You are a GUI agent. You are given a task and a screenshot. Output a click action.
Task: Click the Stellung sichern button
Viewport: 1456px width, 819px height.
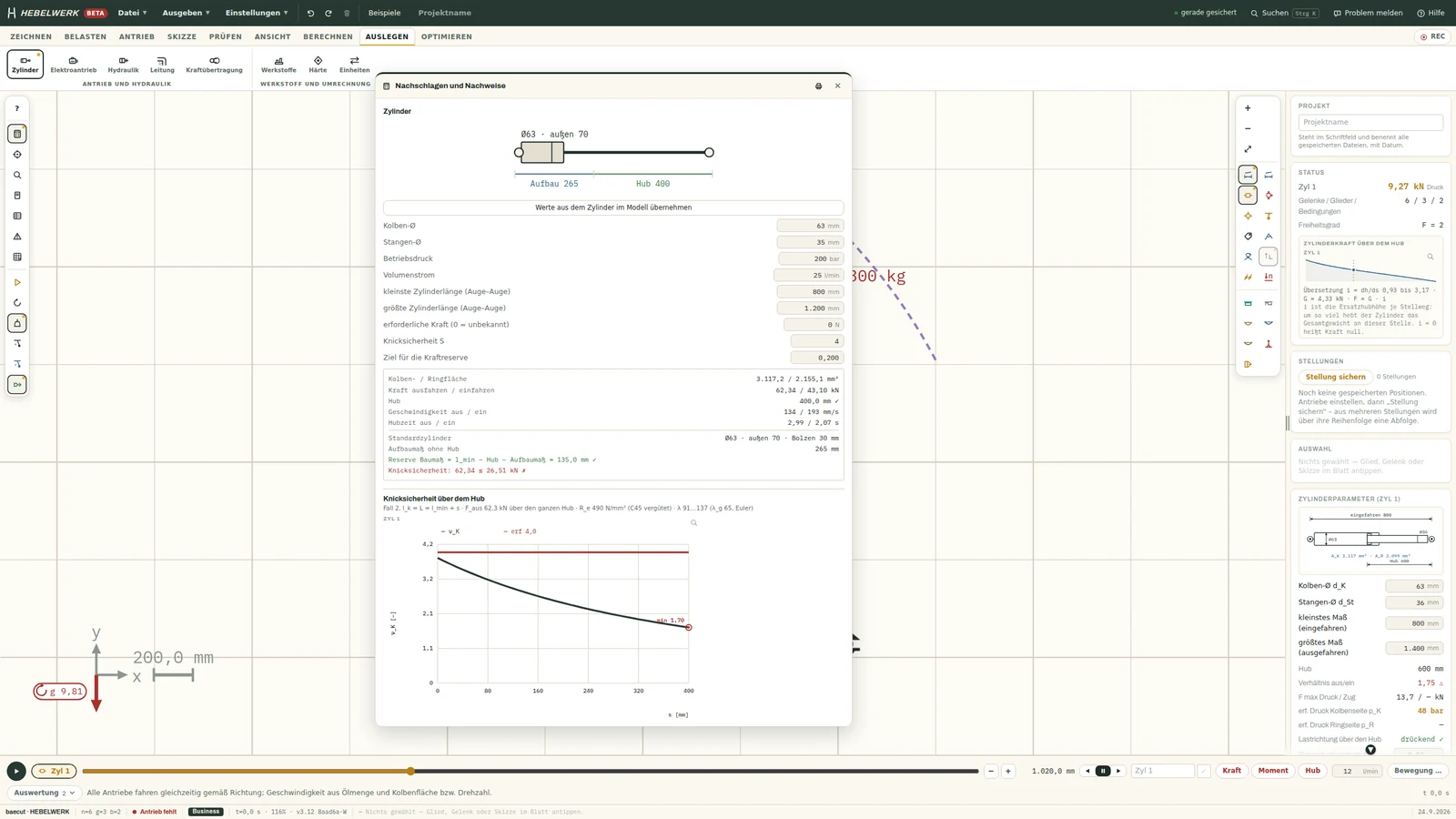[1335, 377]
